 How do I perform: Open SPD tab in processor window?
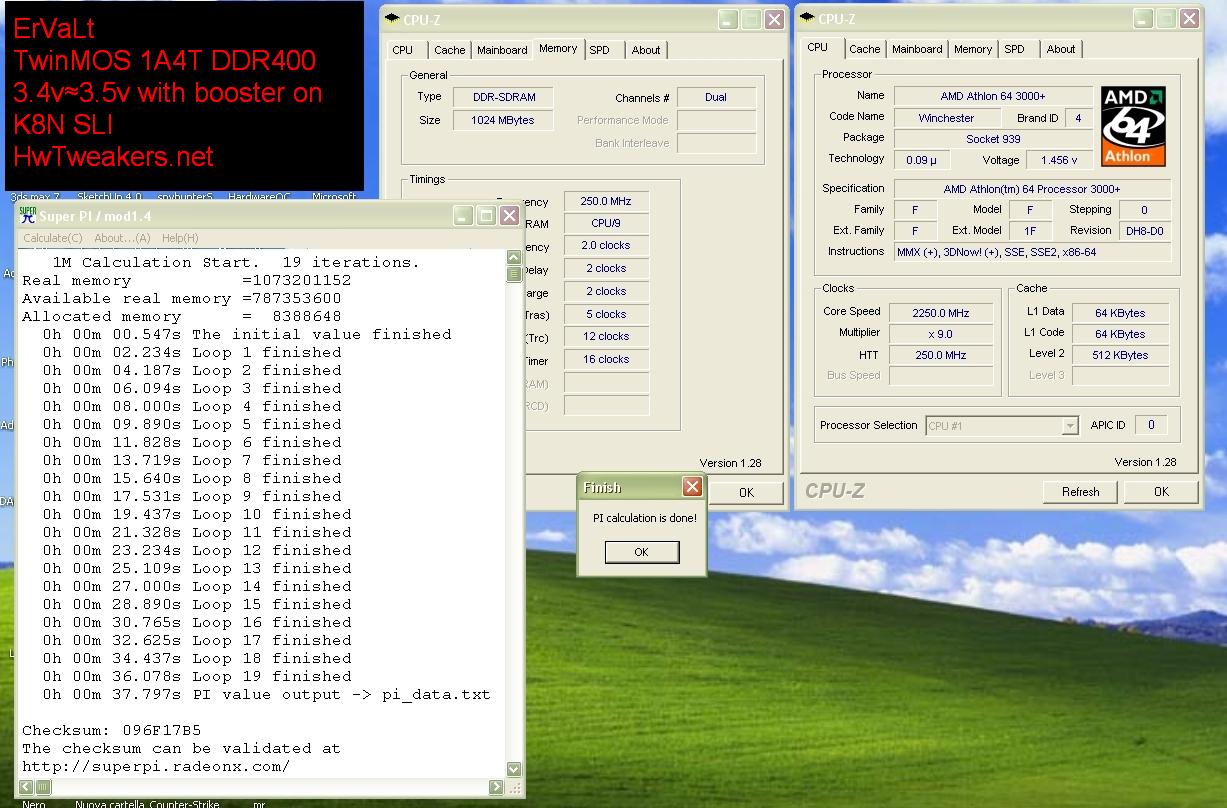(x=1015, y=49)
